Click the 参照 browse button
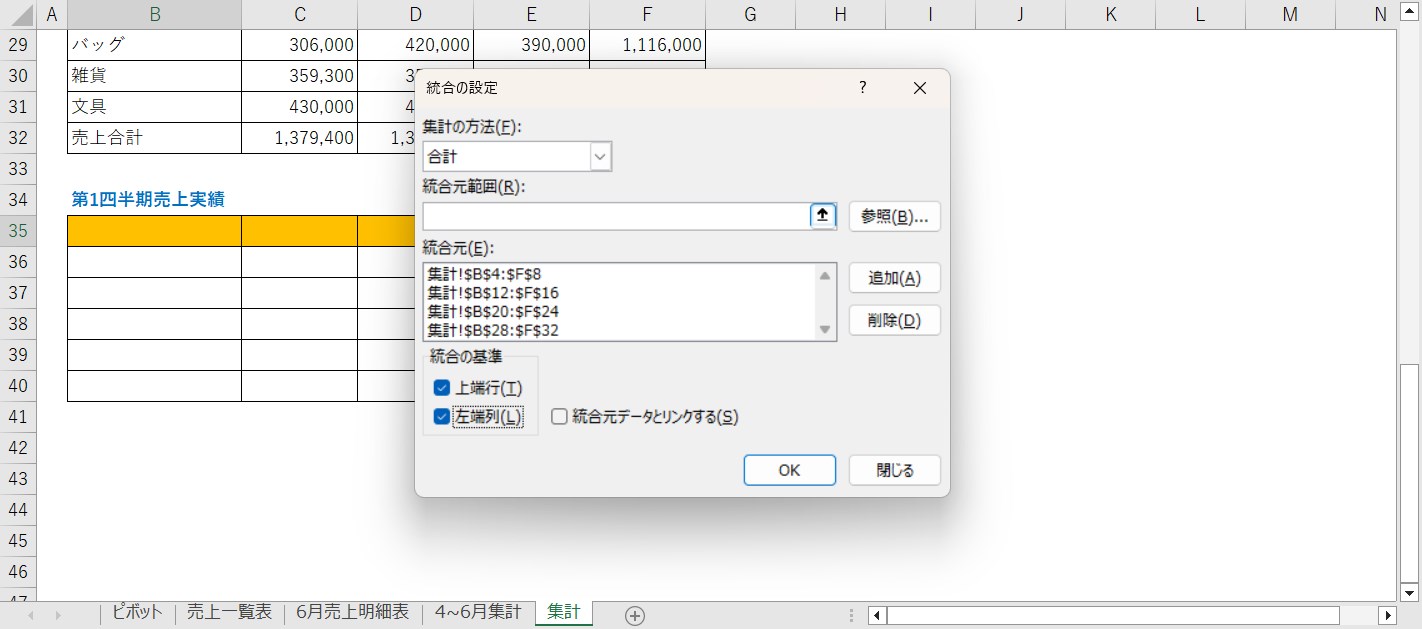 [894, 217]
